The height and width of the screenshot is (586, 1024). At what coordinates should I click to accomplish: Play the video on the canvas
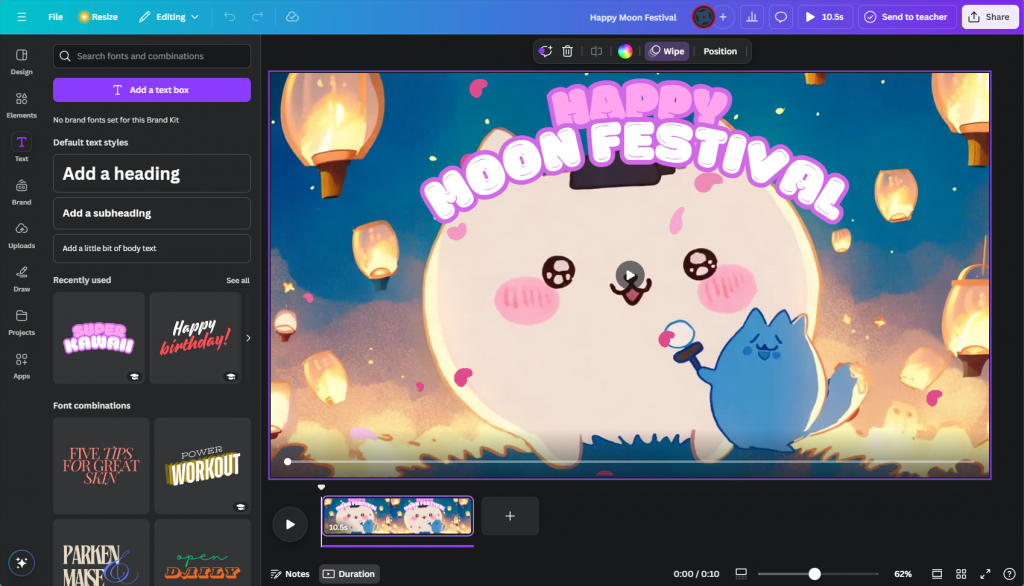630,275
